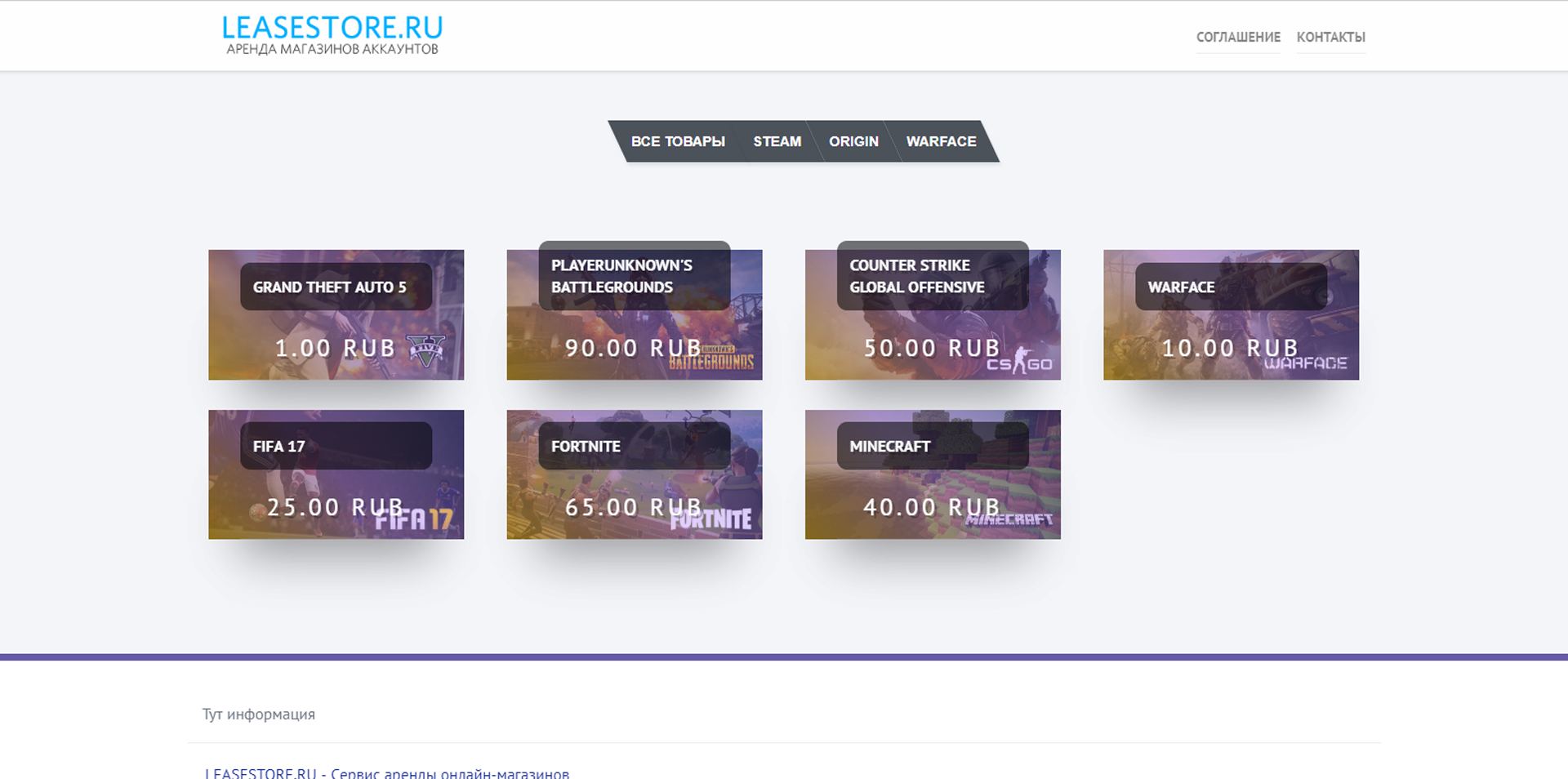The image size is (1568, 779).
Task: Open the Контакты page link
Action: (x=1331, y=37)
